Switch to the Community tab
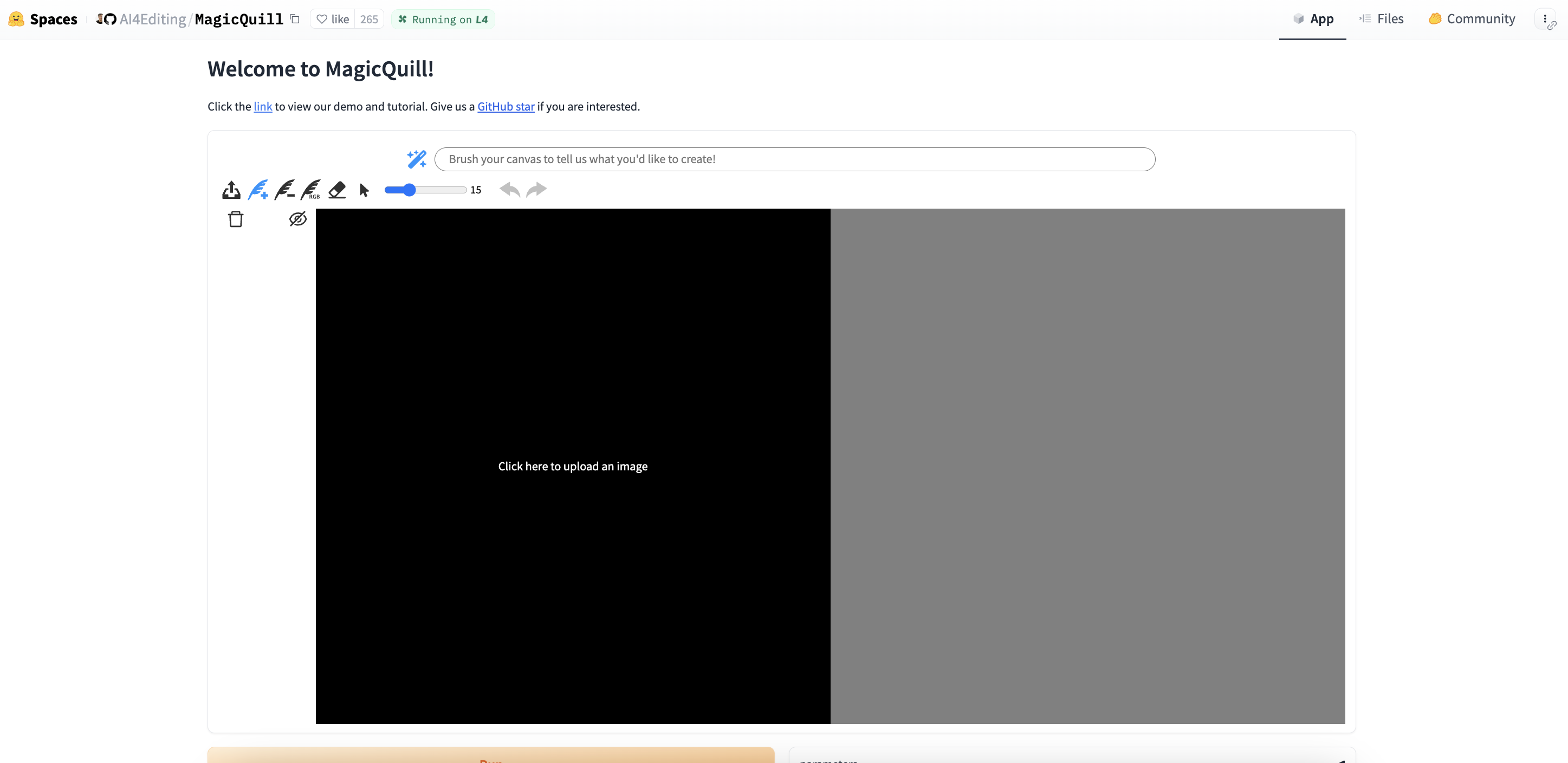The height and width of the screenshot is (763, 1568). tap(1472, 20)
